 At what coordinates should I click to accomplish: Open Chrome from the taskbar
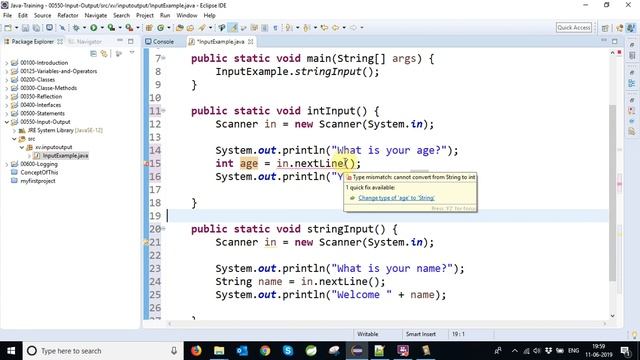click(265, 351)
